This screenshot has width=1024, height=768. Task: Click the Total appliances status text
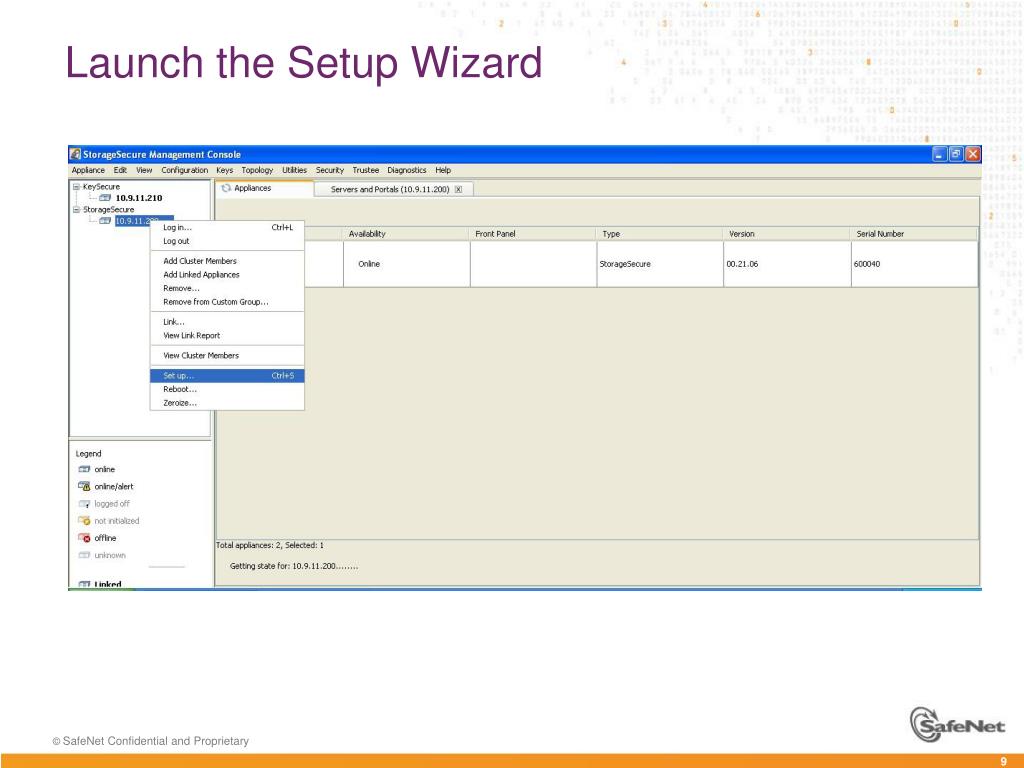coord(270,545)
